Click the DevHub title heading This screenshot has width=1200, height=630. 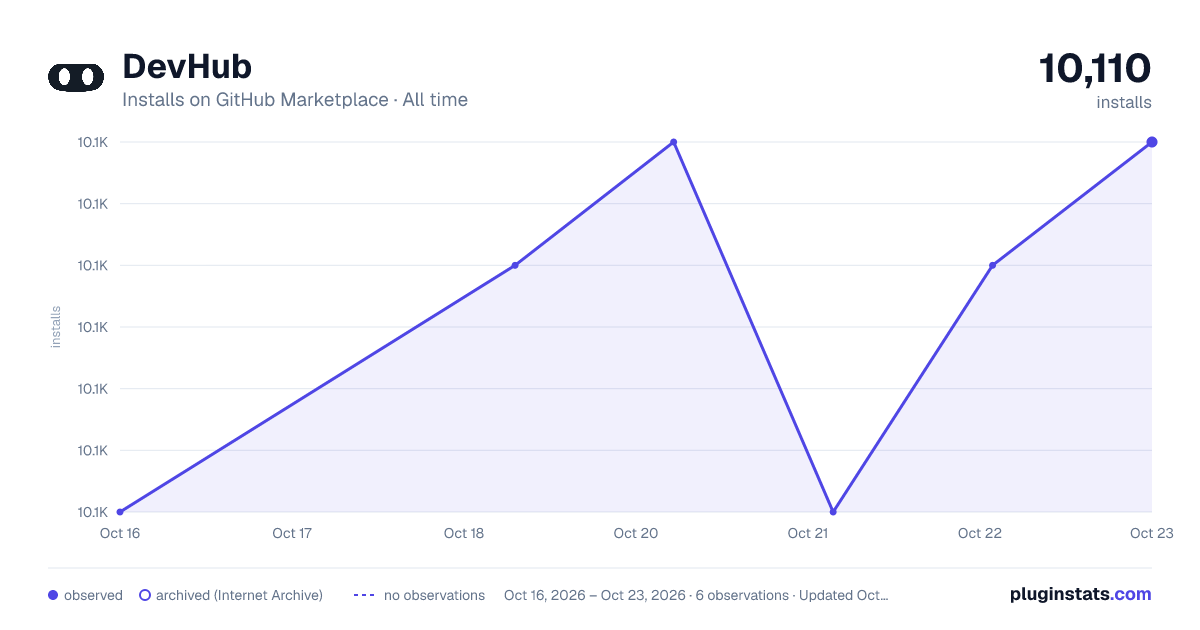coord(187,67)
